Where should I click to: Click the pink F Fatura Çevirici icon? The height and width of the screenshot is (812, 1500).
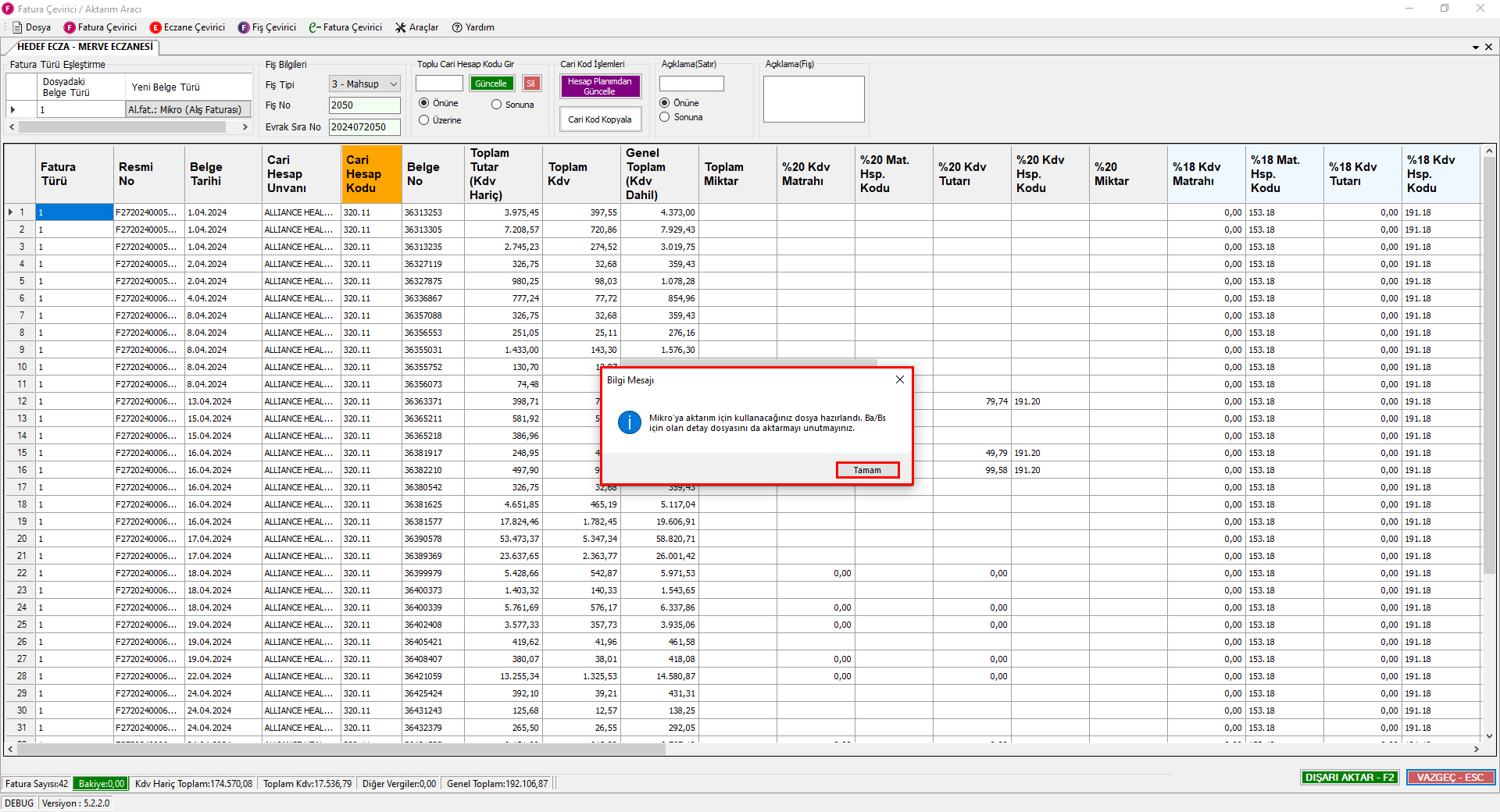[x=70, y=27]
